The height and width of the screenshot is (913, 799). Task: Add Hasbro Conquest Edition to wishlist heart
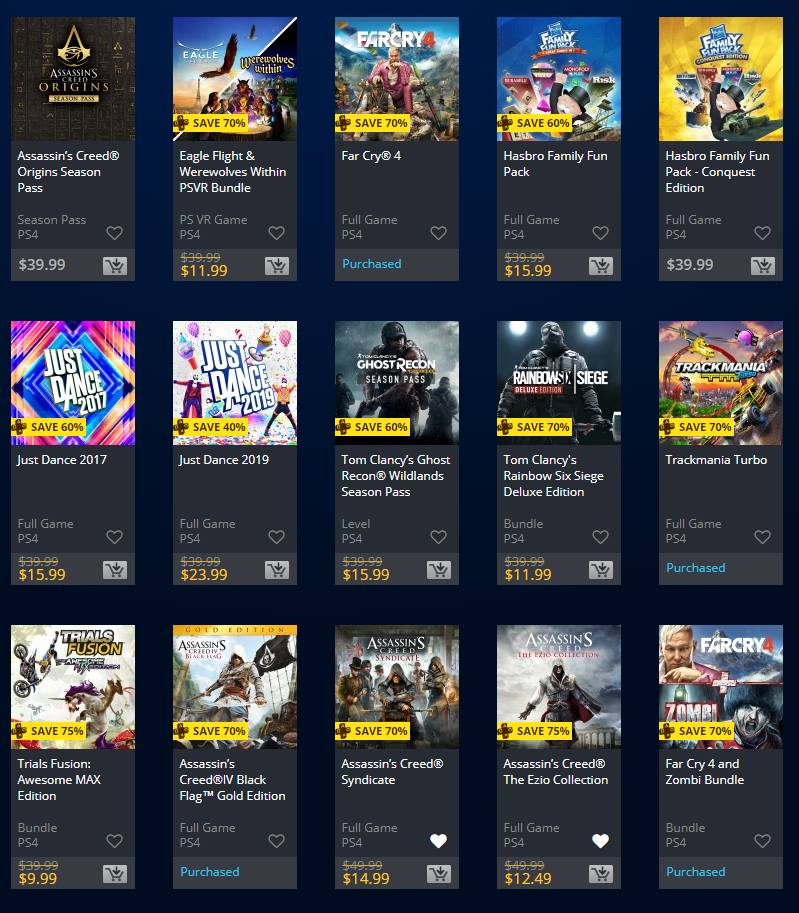(762, 233)
